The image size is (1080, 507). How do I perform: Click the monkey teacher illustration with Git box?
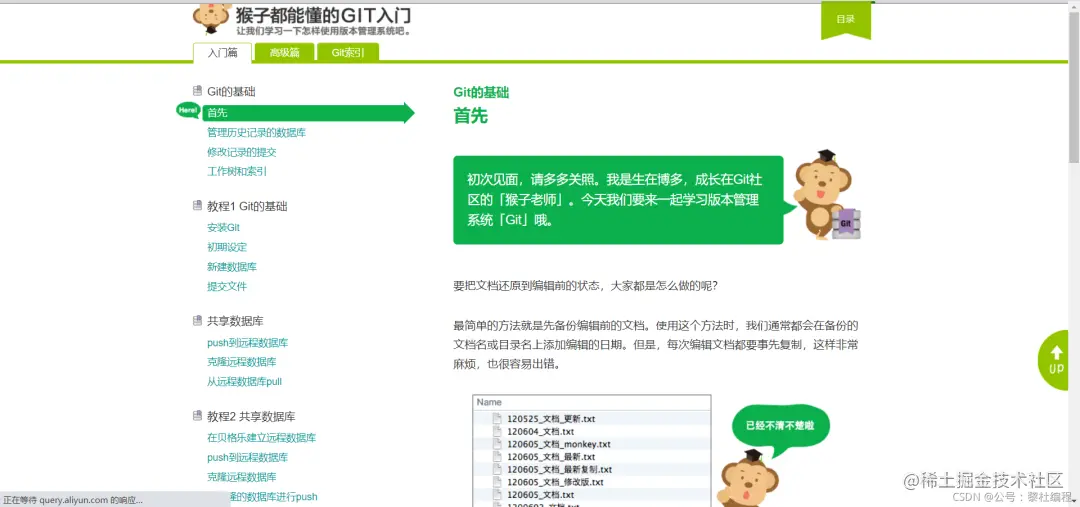(x=828, y=195)
